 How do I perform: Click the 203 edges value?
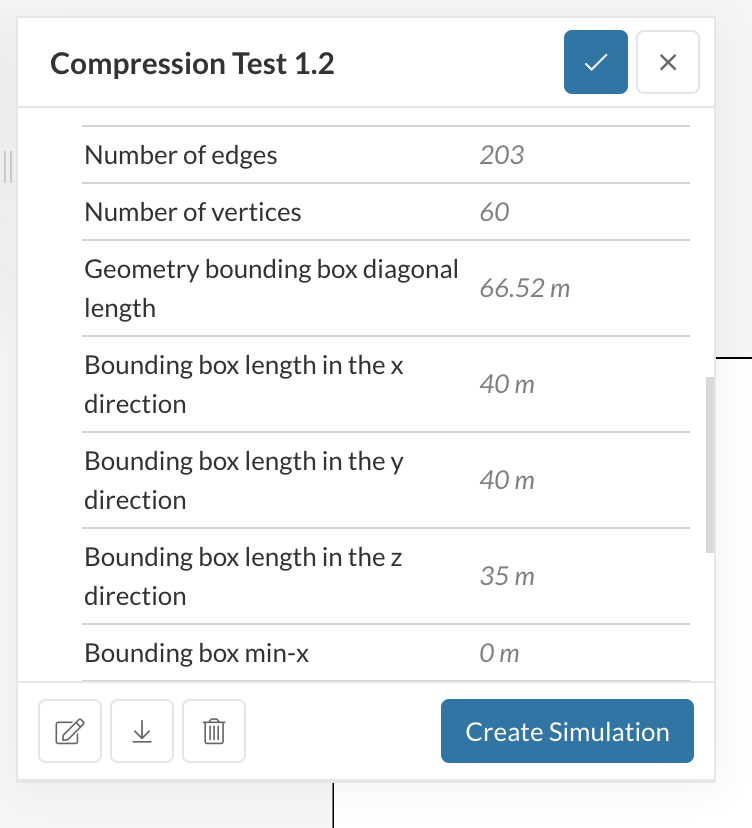coord(502,155)
